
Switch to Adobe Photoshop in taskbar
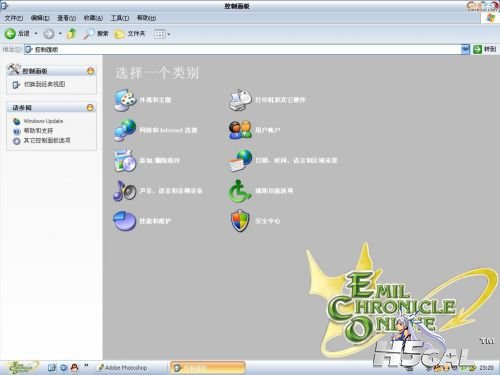point(122,368)
